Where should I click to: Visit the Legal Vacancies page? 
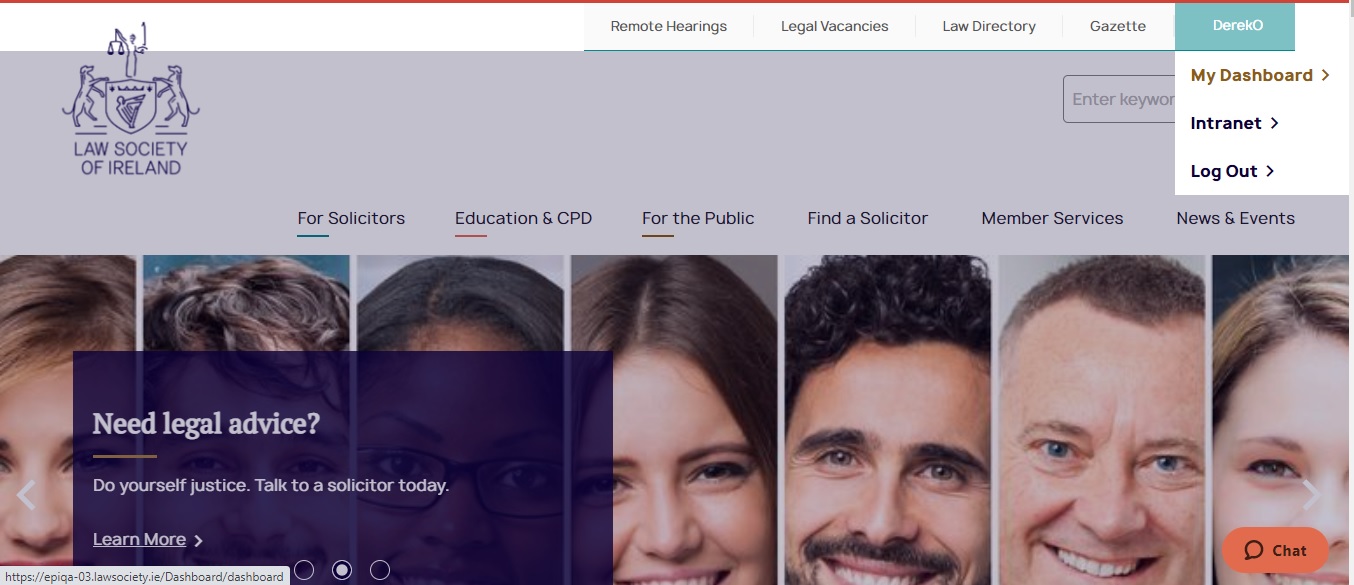(834, 26)
